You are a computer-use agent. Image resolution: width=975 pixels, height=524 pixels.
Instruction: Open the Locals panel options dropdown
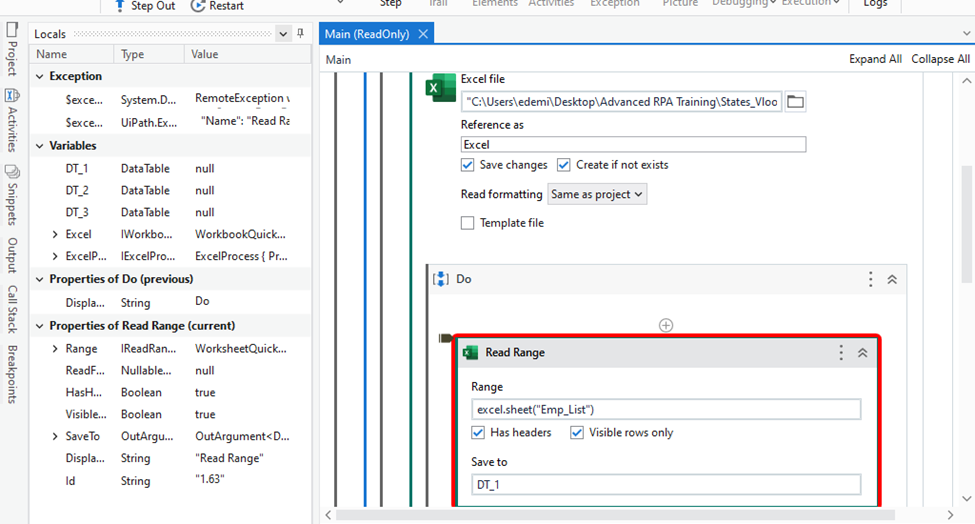click(283, 34)
